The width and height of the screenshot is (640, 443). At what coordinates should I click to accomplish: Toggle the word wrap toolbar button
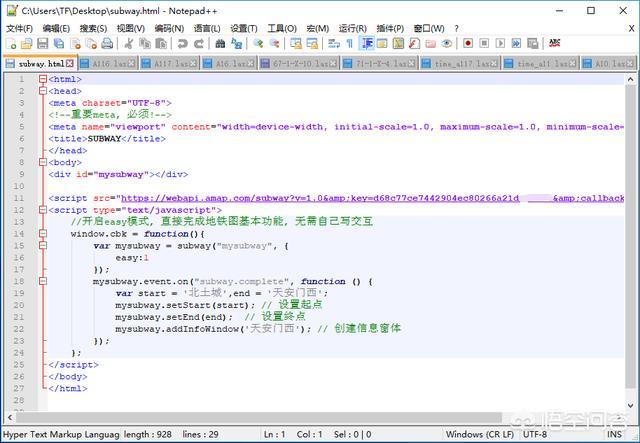(x=333, y=44)
